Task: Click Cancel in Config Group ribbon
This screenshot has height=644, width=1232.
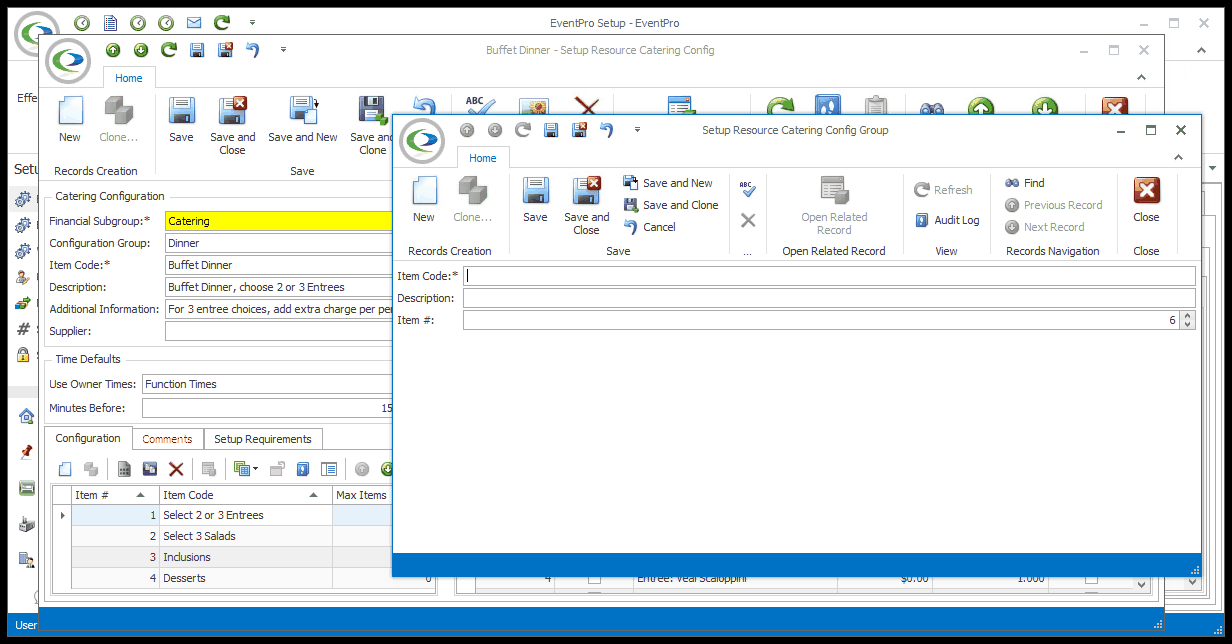Action: (650, 227)
